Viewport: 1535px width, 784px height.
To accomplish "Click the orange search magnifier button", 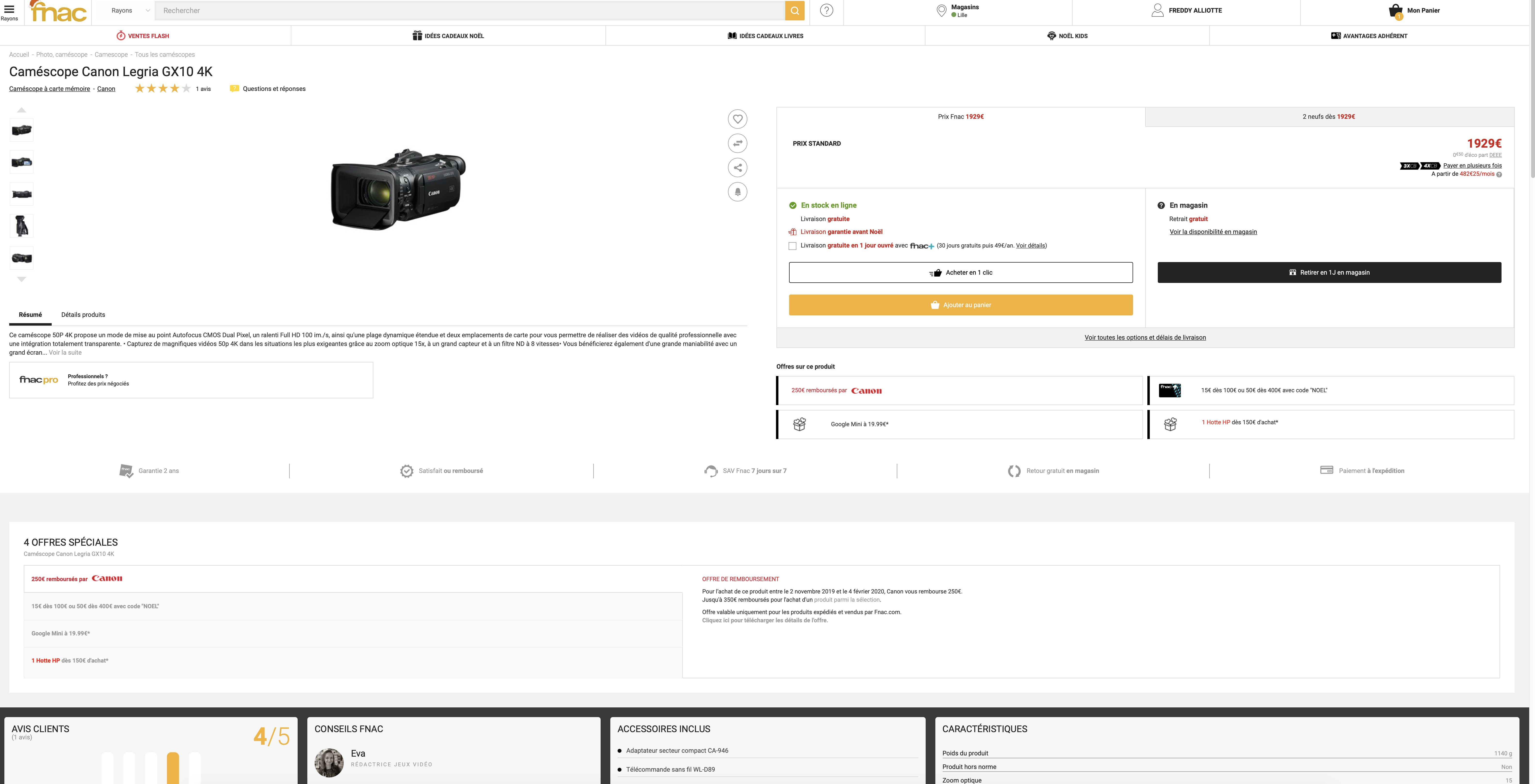I will tap(794, 11).
